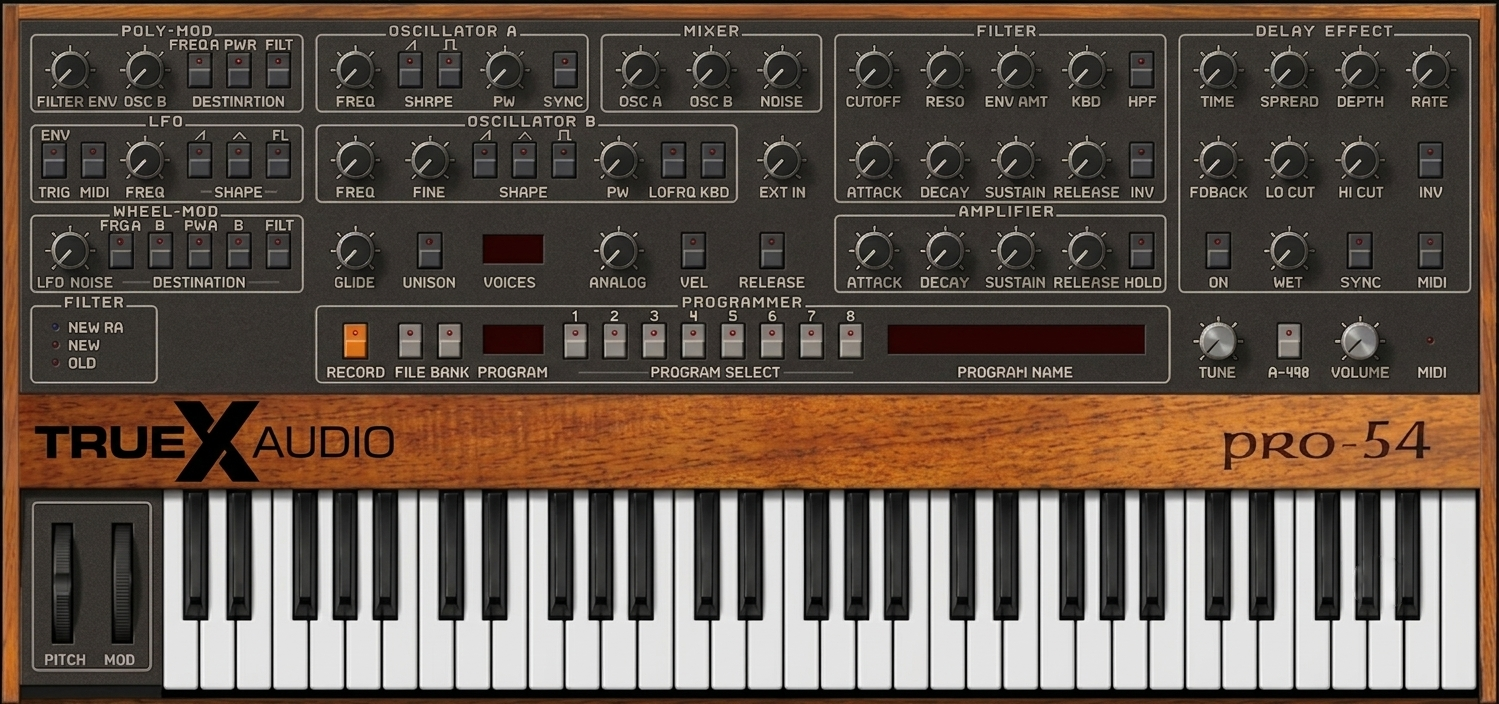Click the PROGRAM NAME display
This screenshot has height=704, width=1499.
coord(1016,339)
